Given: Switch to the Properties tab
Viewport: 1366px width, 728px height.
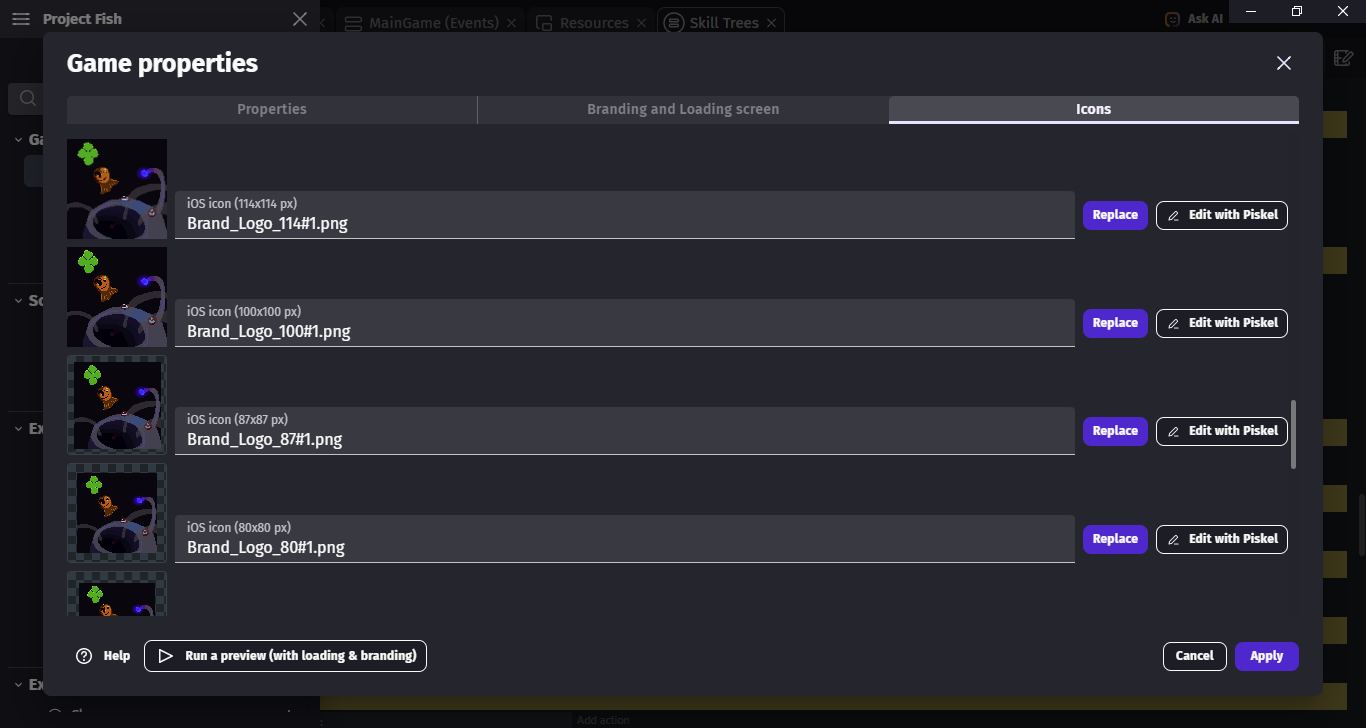Looking at the screenshot, I should click(272, 109).
